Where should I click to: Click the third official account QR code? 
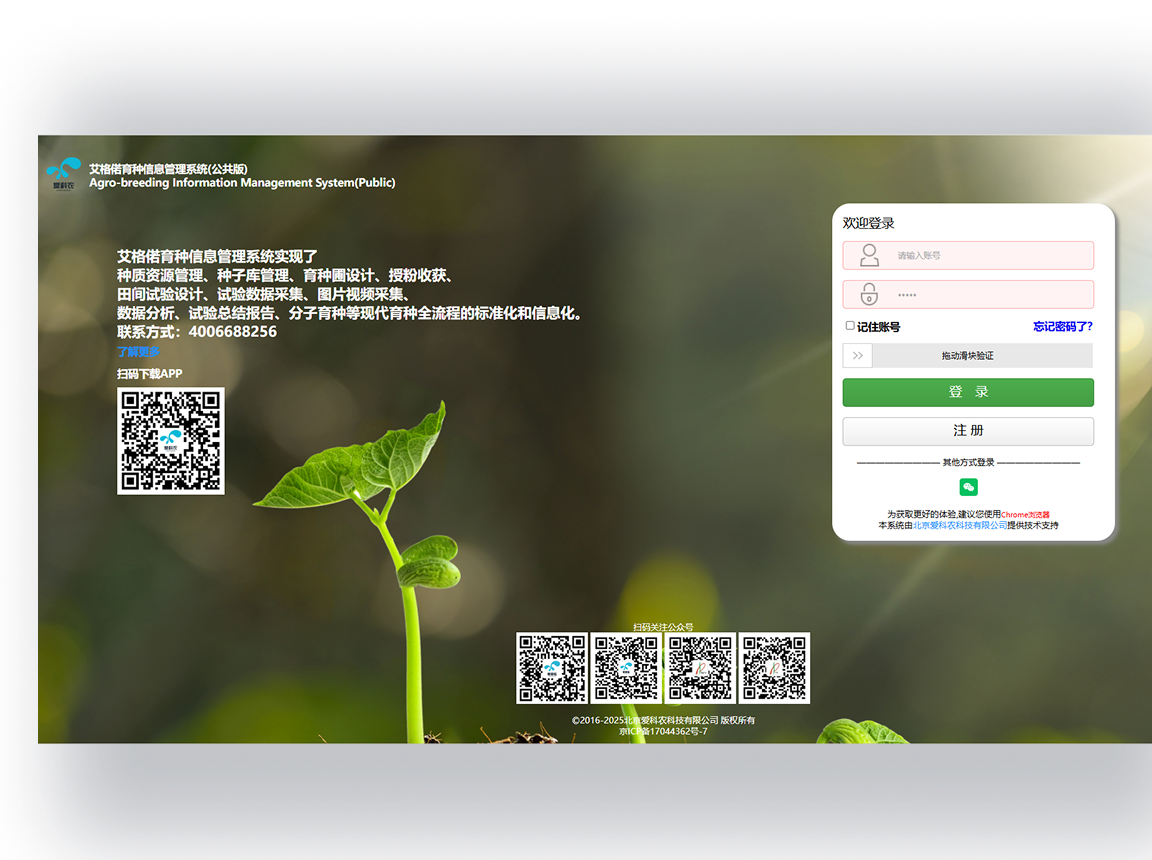coord(700,667)
